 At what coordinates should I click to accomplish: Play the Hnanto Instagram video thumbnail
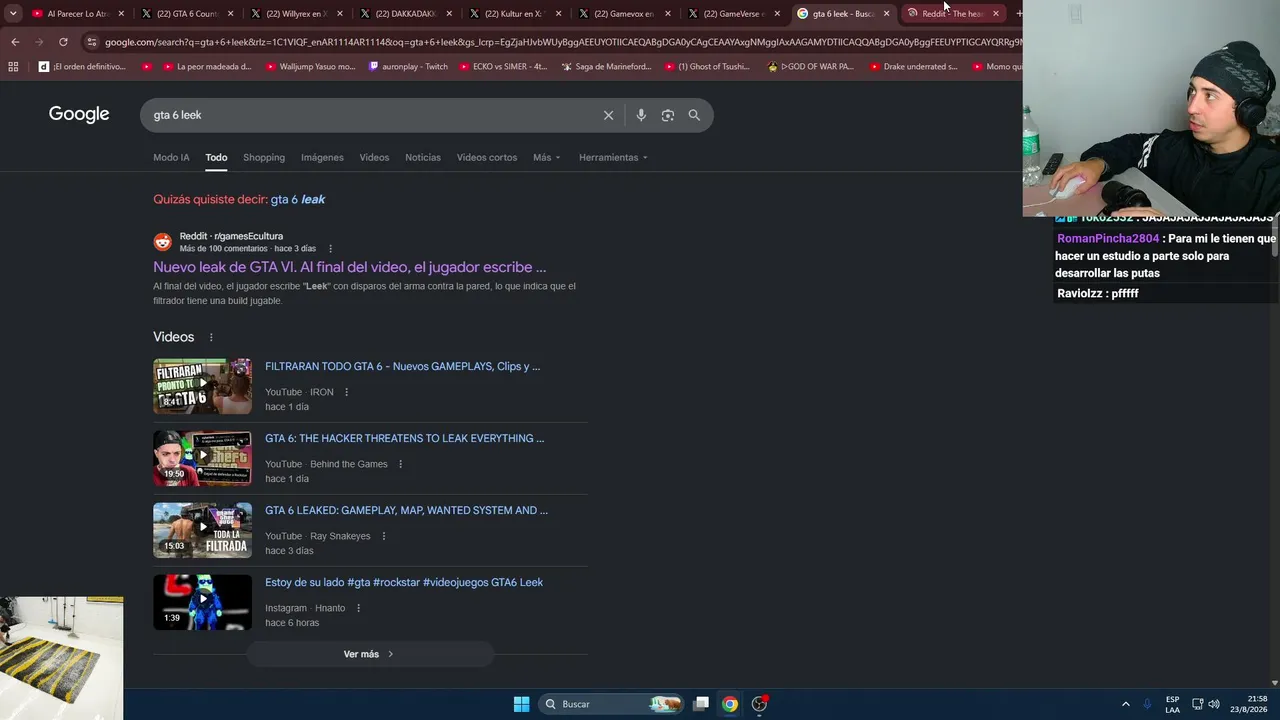click(202, 602)
